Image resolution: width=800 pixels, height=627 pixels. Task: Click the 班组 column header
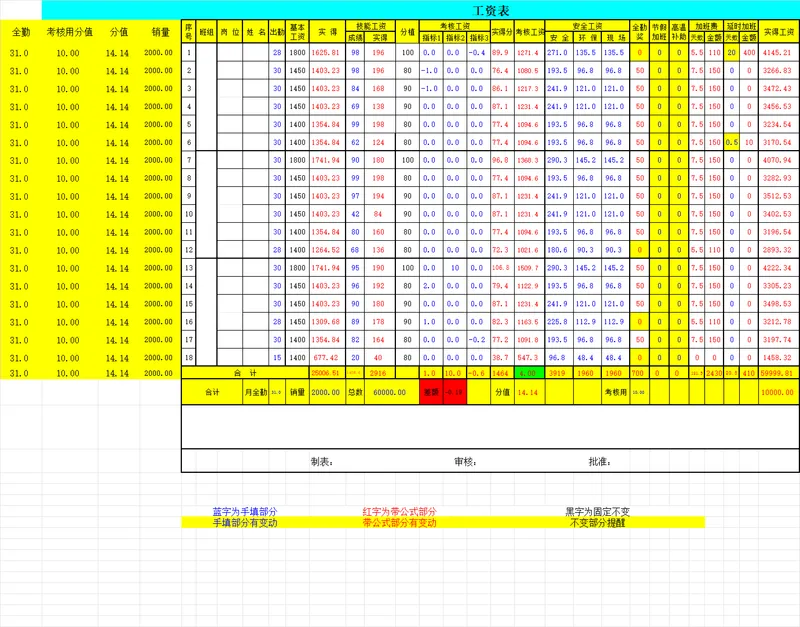pos(206,32)
